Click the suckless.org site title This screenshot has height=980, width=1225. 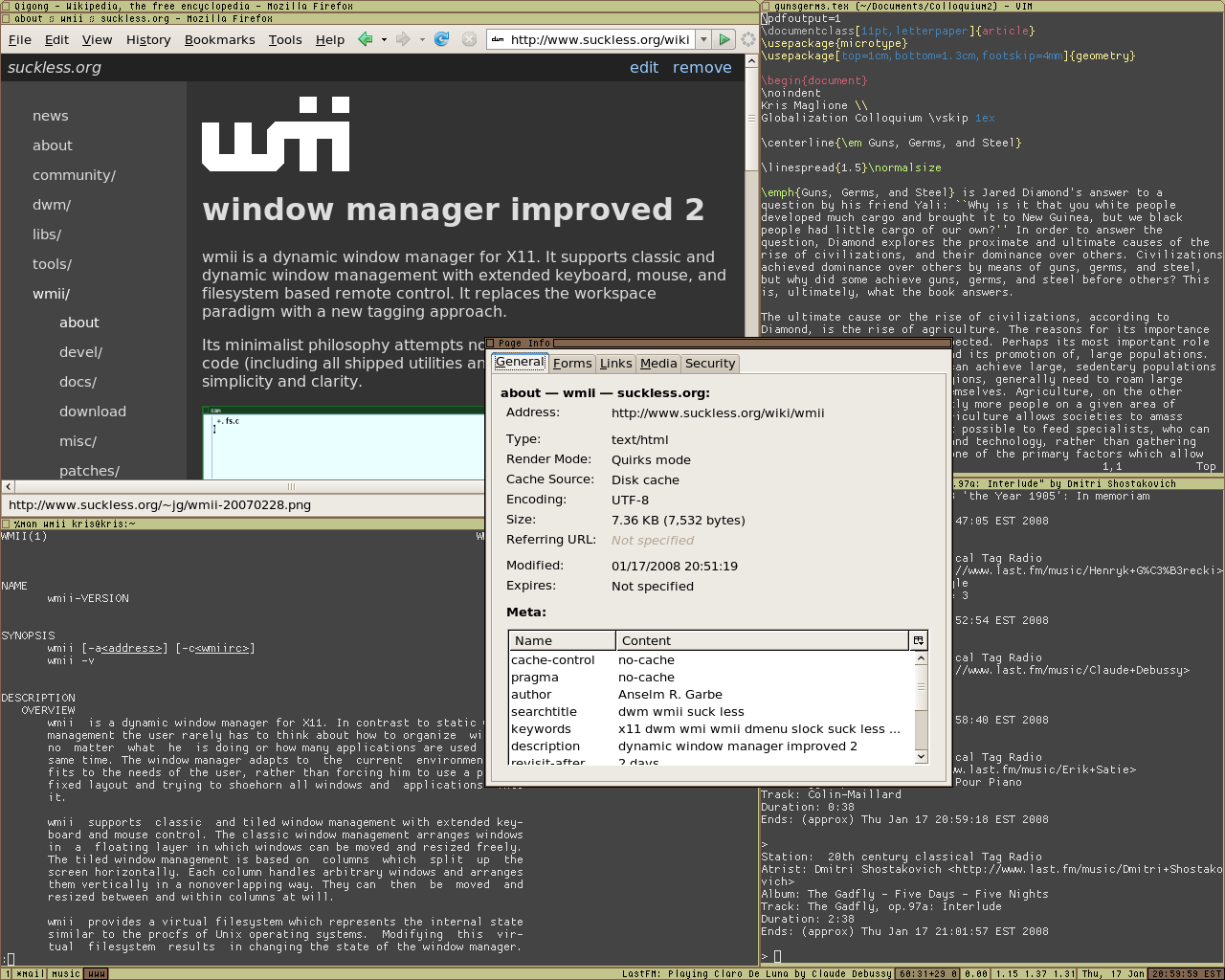pyautogui.click(x=55, y=67)
